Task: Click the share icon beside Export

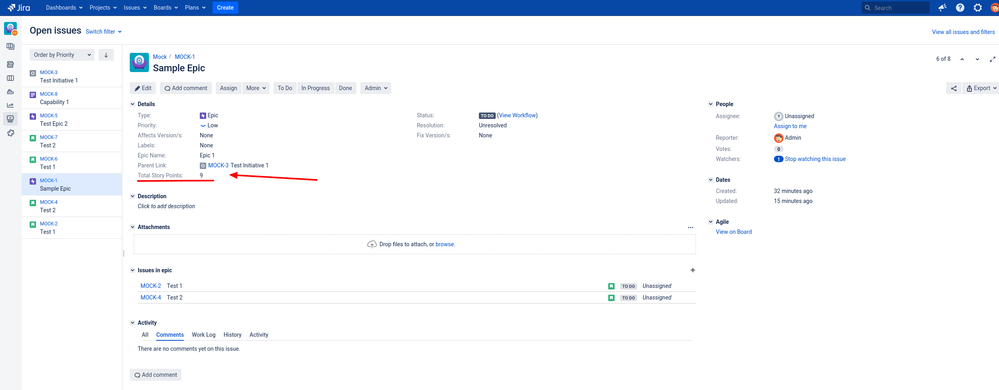Action: (x=954, y=88)
